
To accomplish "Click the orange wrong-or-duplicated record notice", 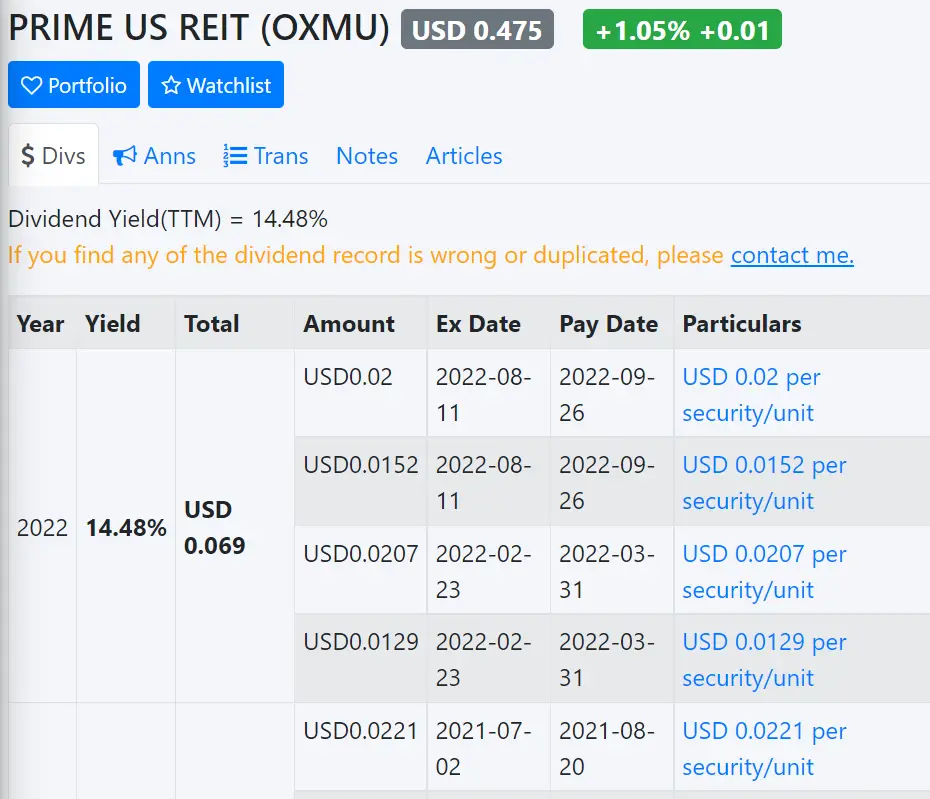I will tap(365, 255).
